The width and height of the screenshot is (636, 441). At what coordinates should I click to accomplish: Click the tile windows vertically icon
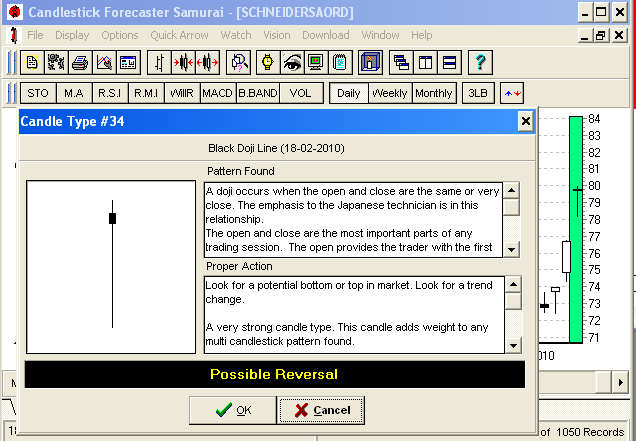click(425, 62)
